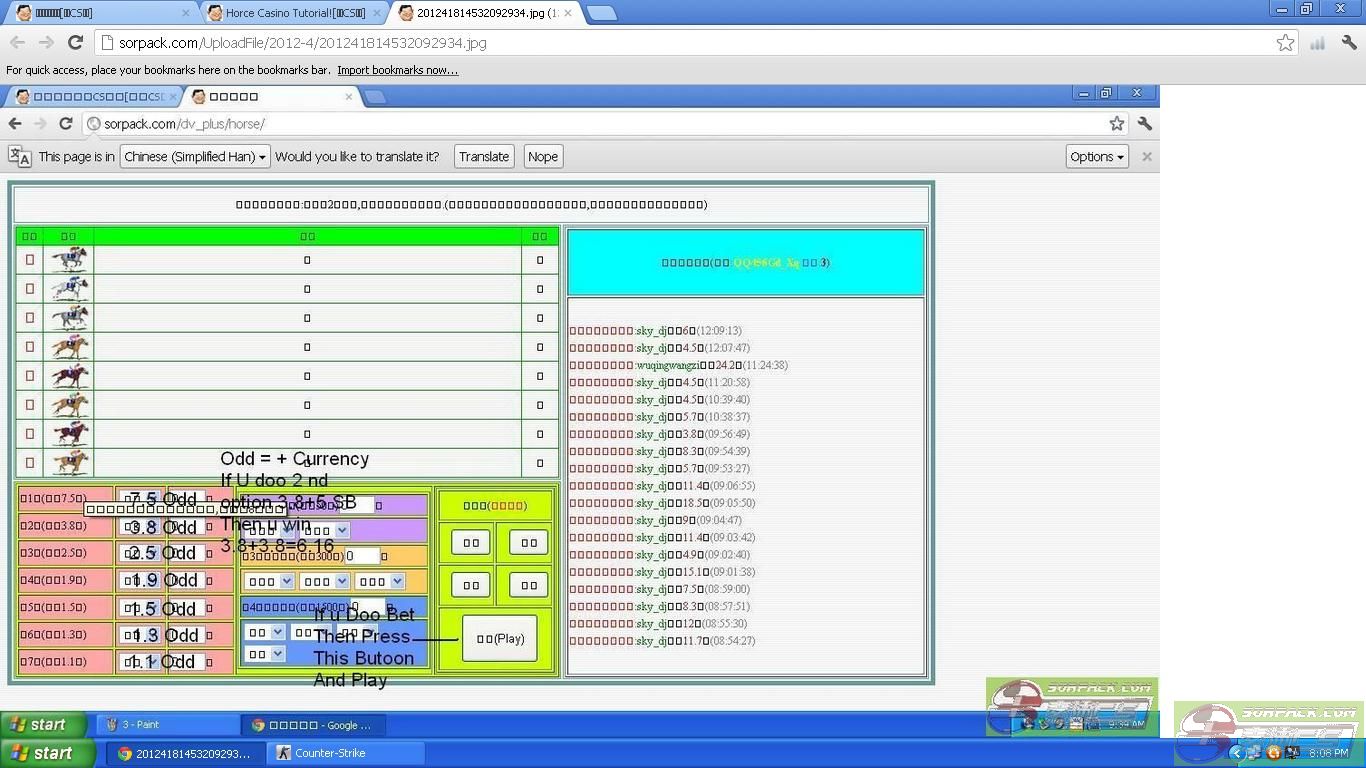Click the last horse icon in the race table
Viewport: 1366px width, 768px height.
pos(70,462)
